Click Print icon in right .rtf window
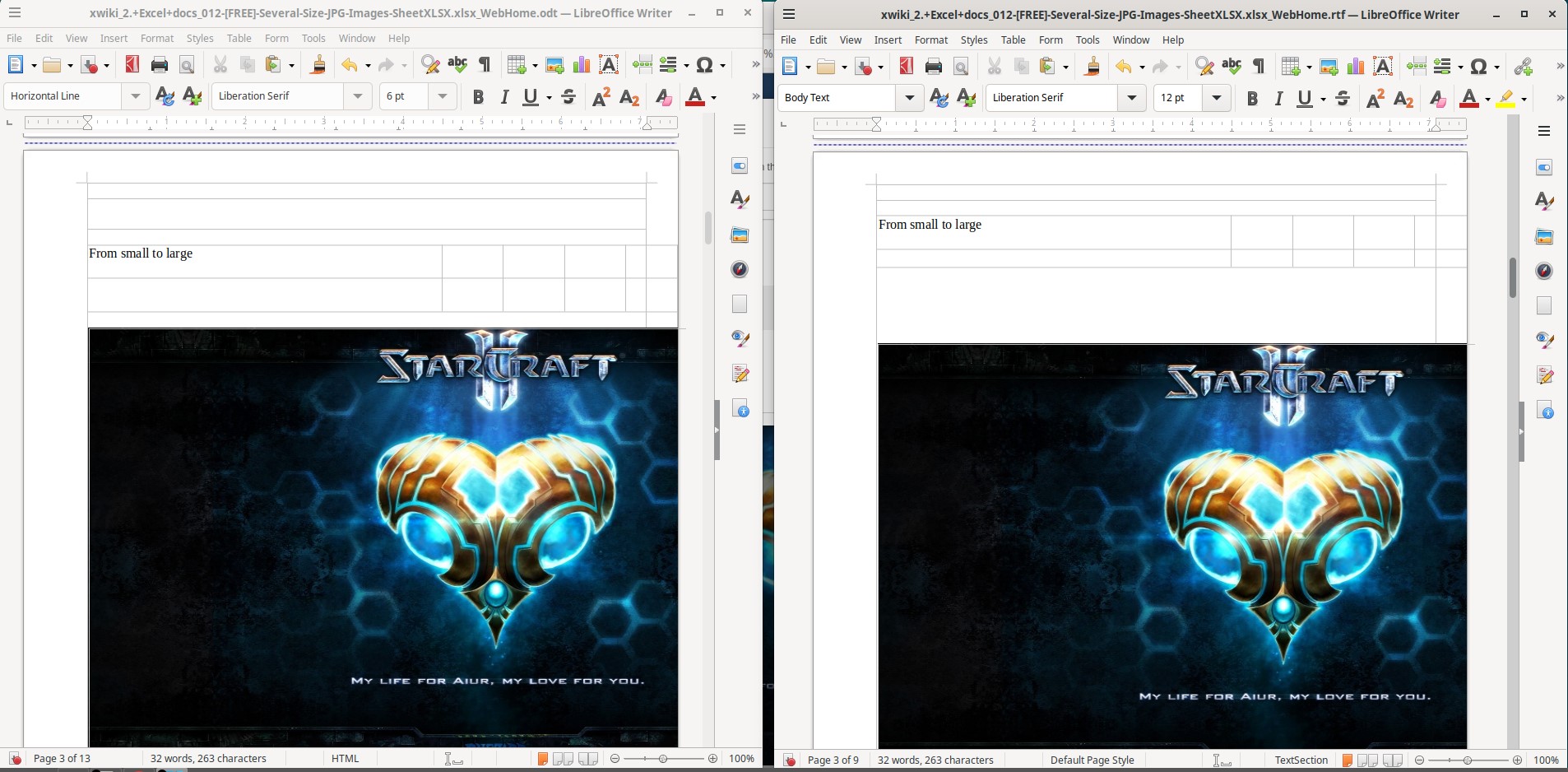This screenshot has width=1568, height=772. coord(934,67)
